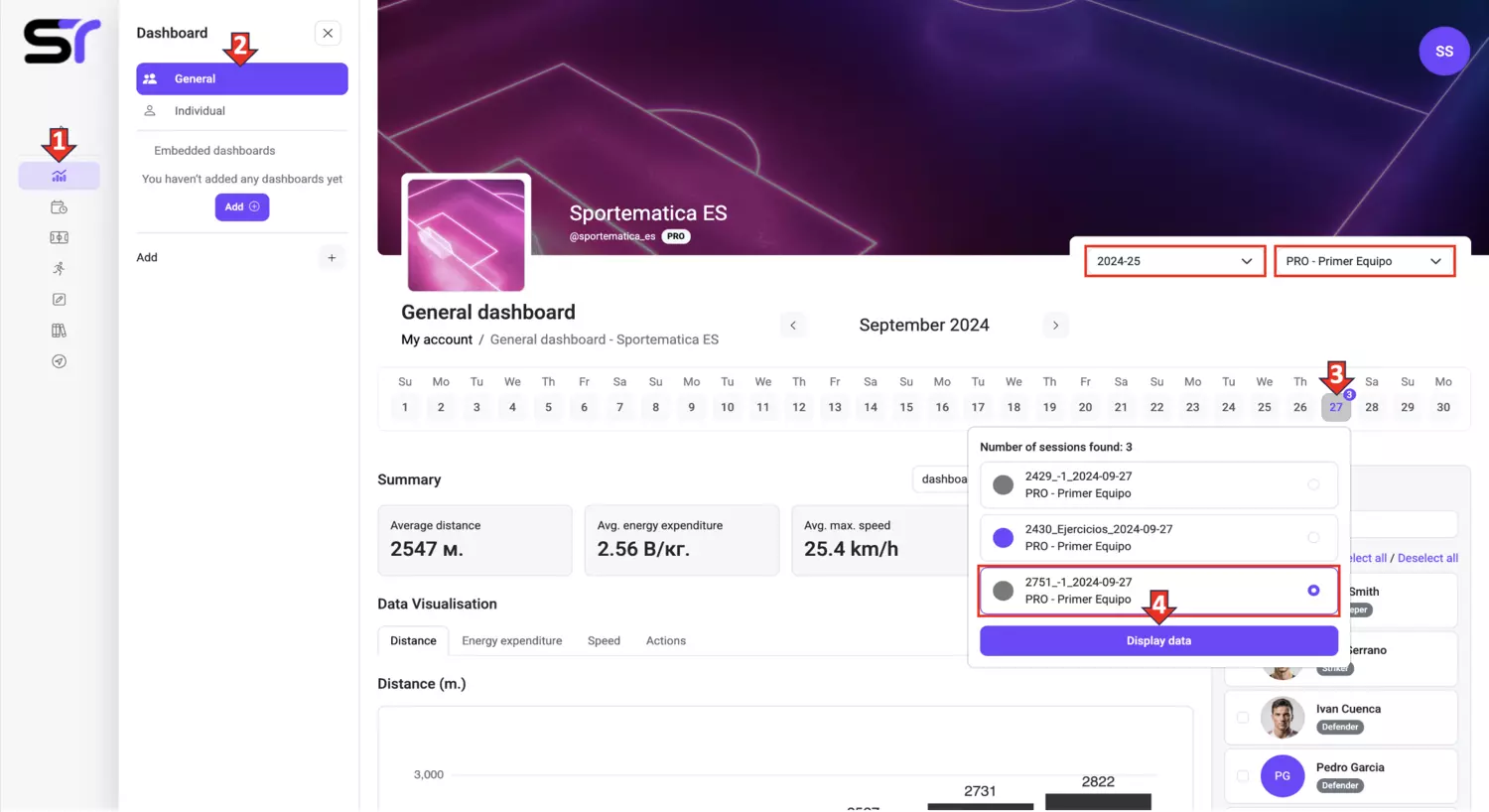Open the running athlete sidebar icon
Viewport: 1489px width, 812px height.
tap(59, 268)
